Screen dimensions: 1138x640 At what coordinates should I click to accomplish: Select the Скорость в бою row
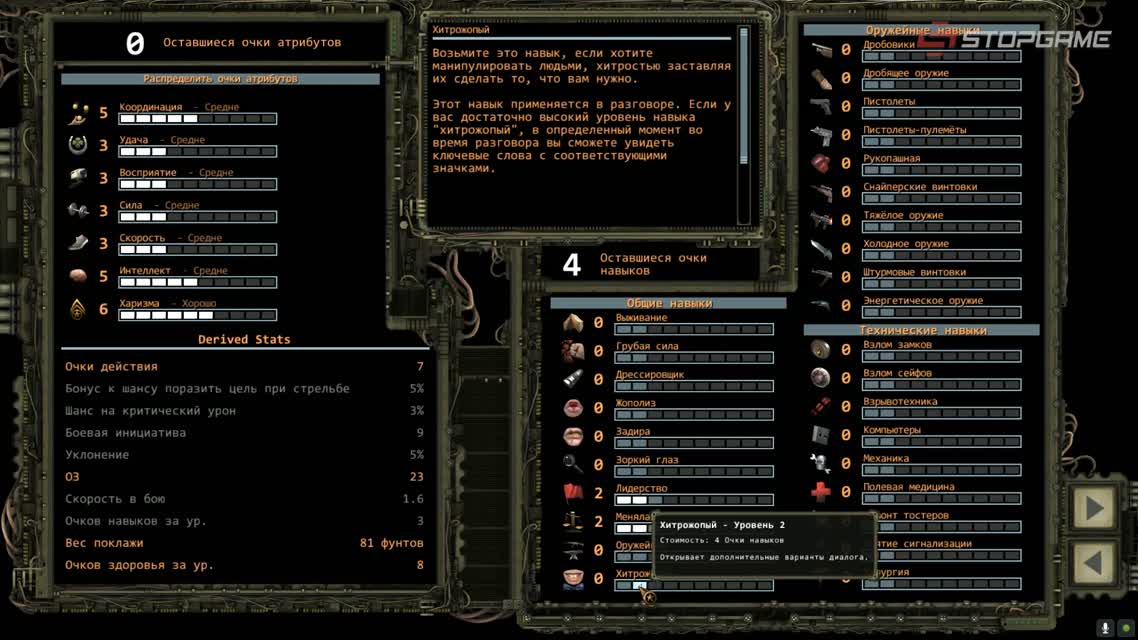[245, 499]
